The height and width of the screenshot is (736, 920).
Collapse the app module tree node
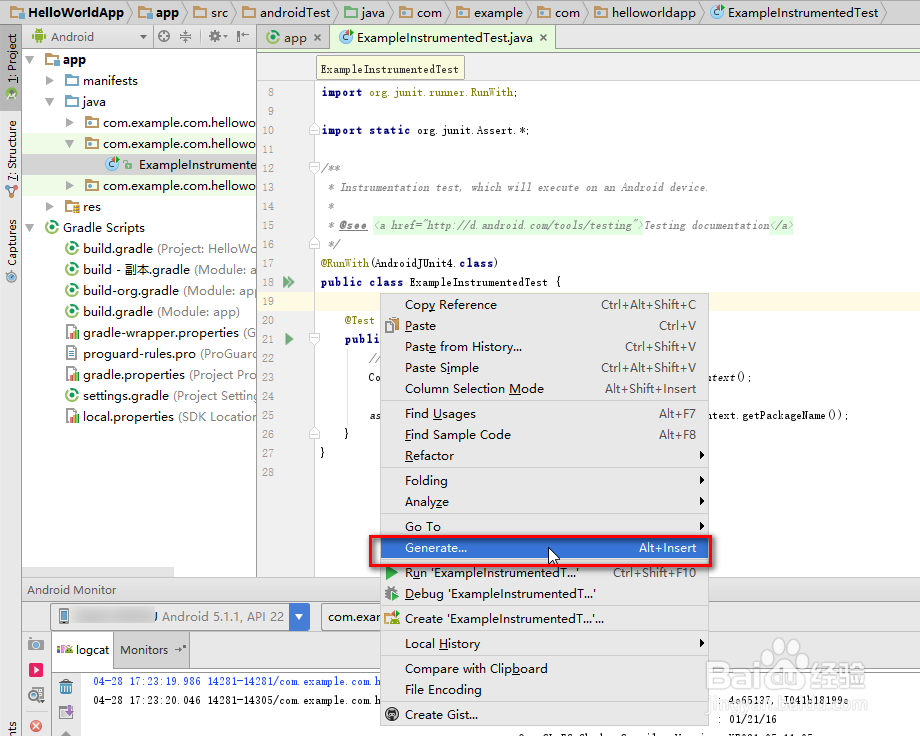pyautogui.click(x=31, y=60)
